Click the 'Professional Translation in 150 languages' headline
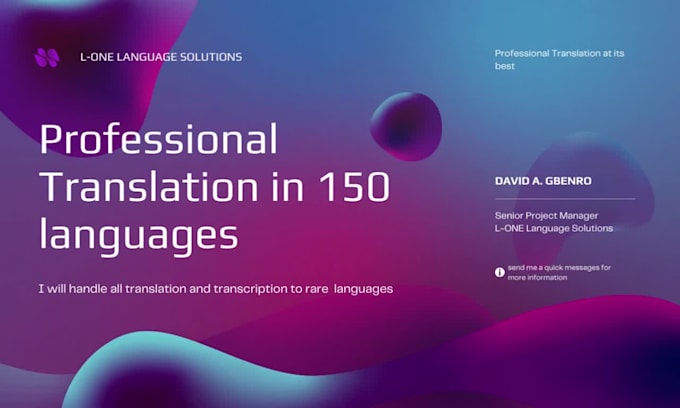This screenshot has width=680, height=408. [x=215, y=188]
